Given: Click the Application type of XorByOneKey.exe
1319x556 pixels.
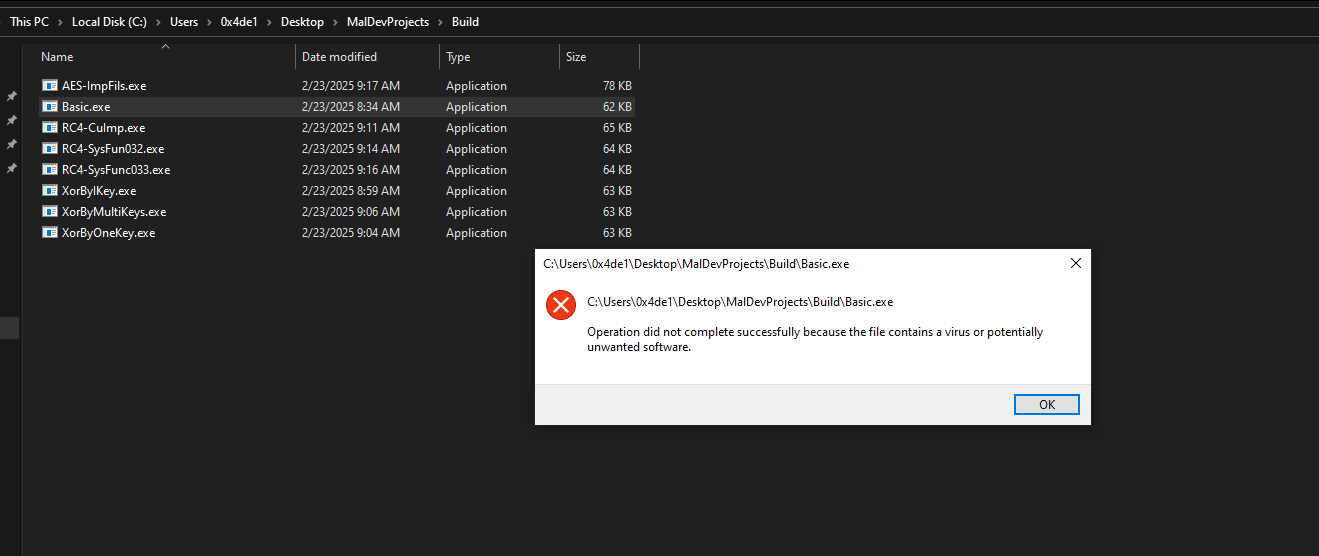Looking at the screenshot, I should tap(476, 233).
